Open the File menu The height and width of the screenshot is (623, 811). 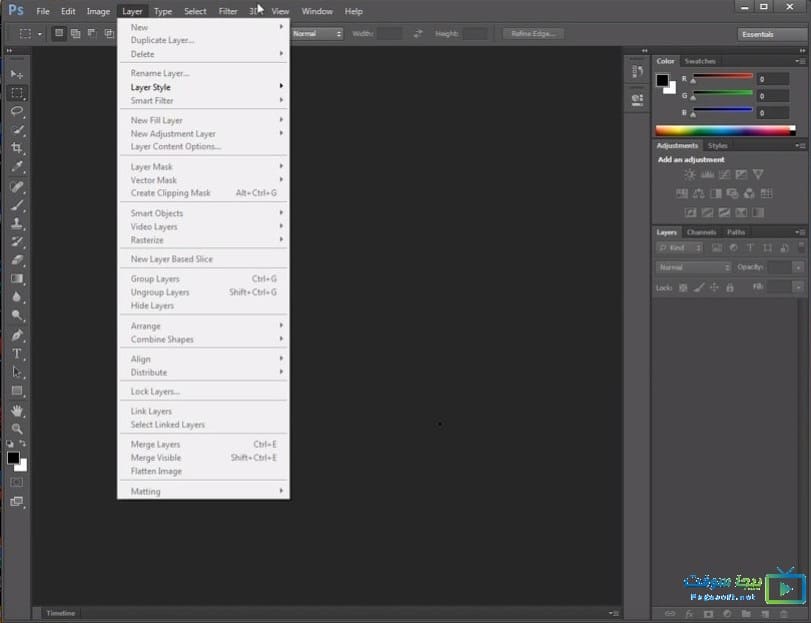coord(43,11)
